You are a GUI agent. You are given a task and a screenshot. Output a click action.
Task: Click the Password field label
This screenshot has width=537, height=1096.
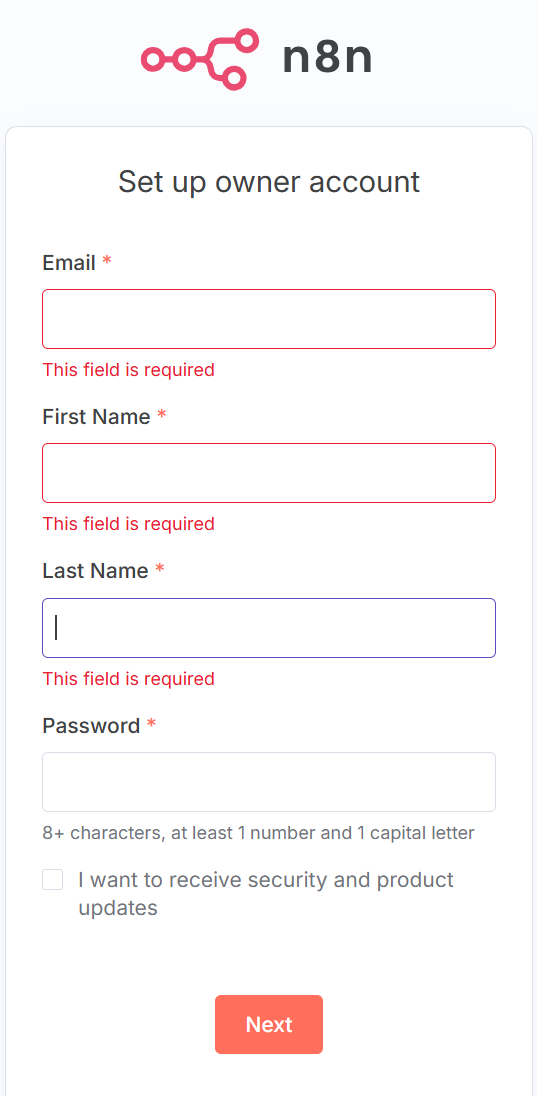tap(92, 726)
